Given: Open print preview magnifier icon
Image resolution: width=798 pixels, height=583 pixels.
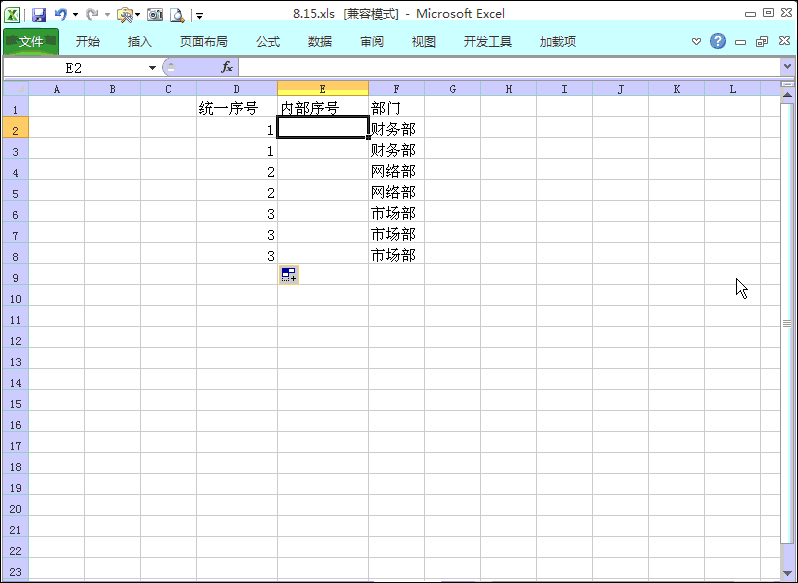Looking at the screenshot, I should click(177, 15).
